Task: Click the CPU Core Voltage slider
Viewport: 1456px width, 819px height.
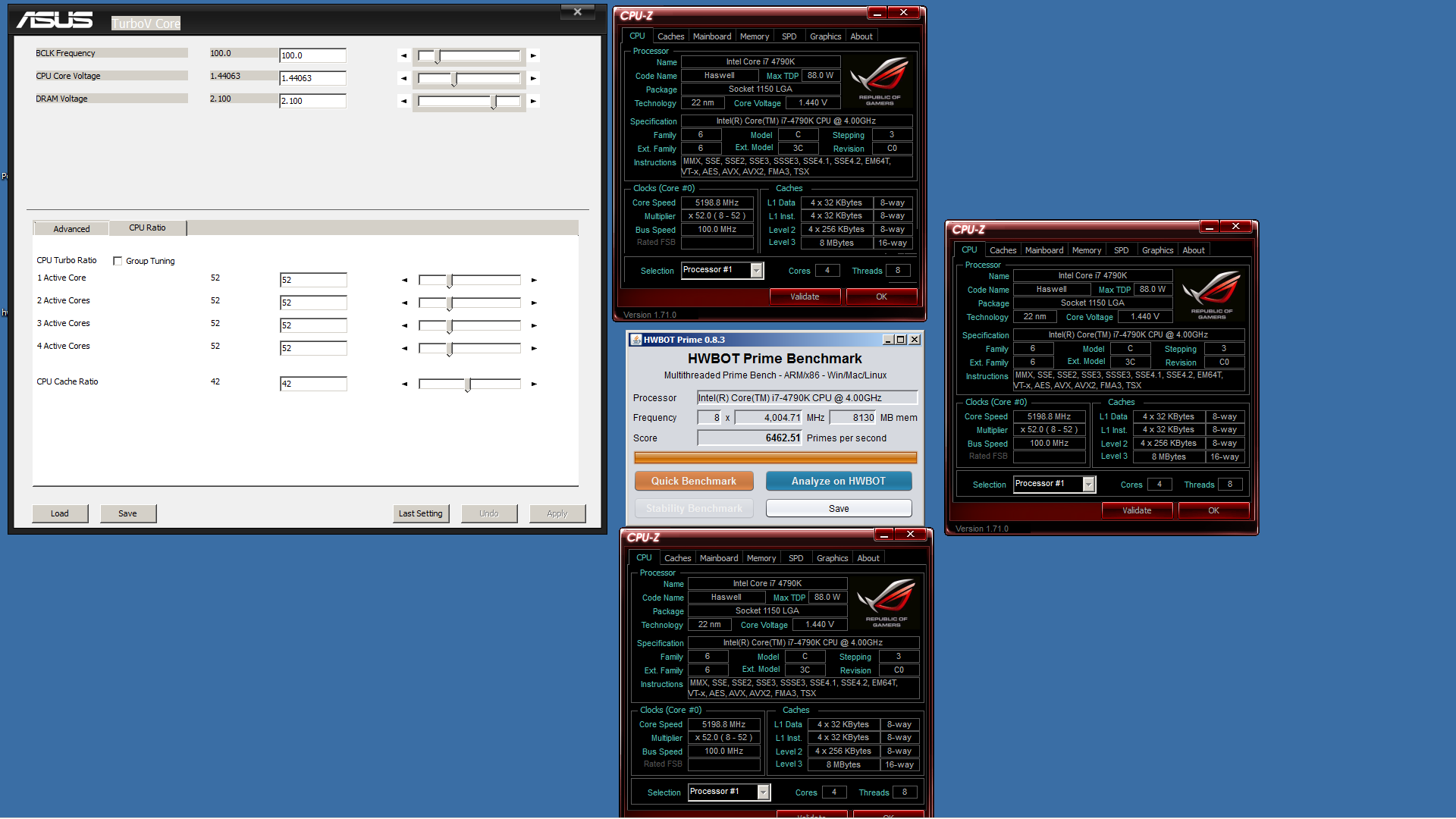Action: click(x=469, y=79)
